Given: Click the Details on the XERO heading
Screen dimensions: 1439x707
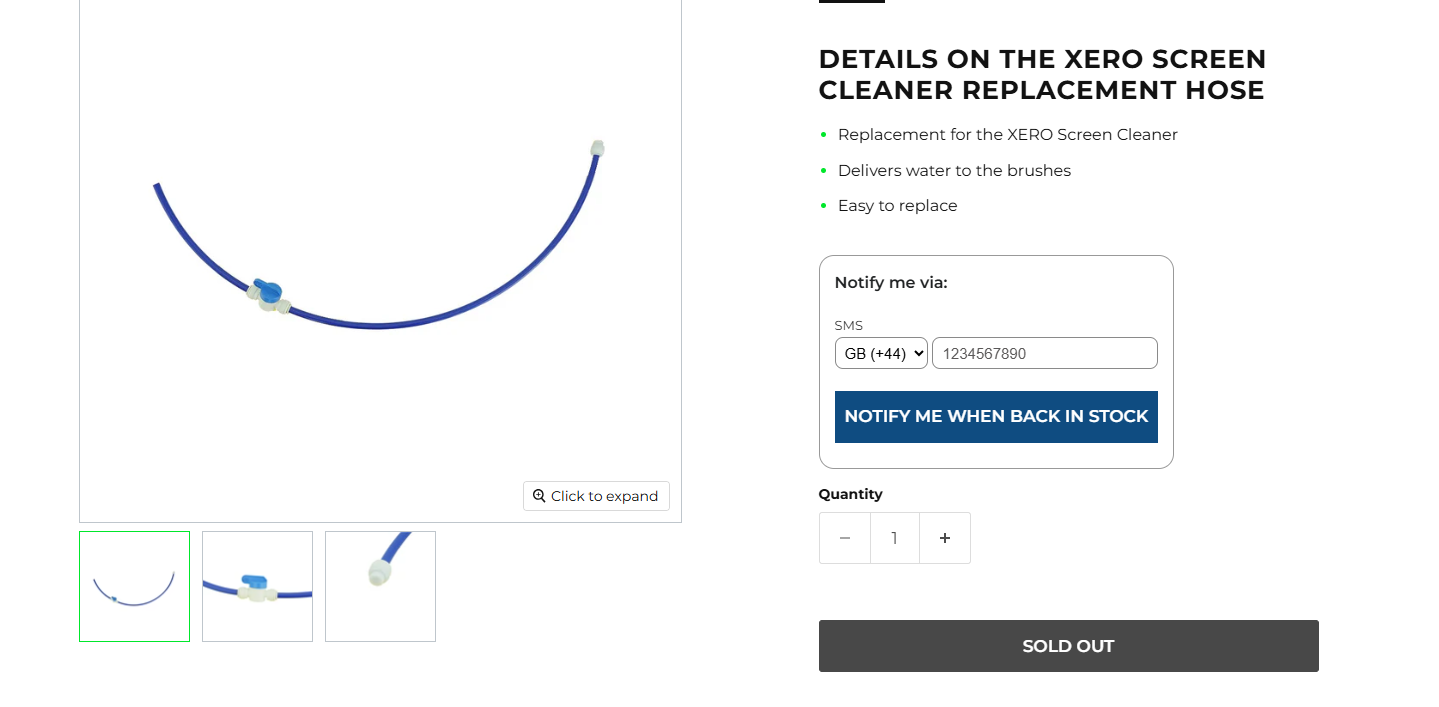Looking at the screenshot, I should pyautogui.click(x=1042, y=74).
